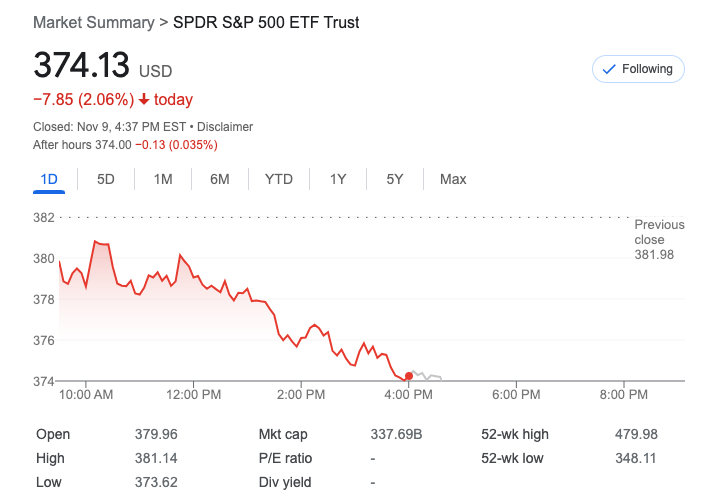Click the red down arrow icon
The width and height of the screenshot is (706, 504).
point(144,100)
